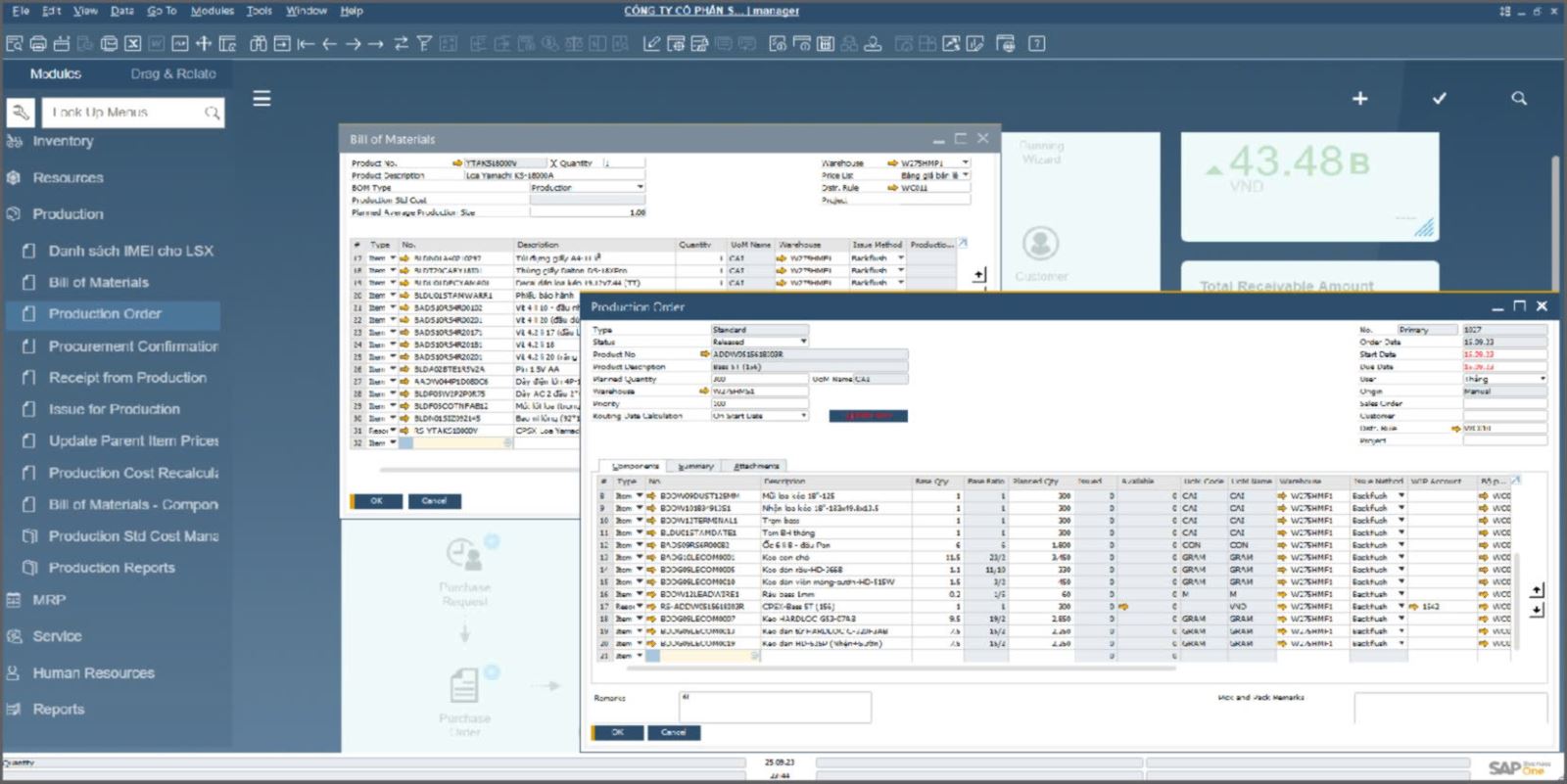The image size is (1567, 784).
Task: Open the 43.48B VND dashboard widget
Action: (x=1309, y=187)
